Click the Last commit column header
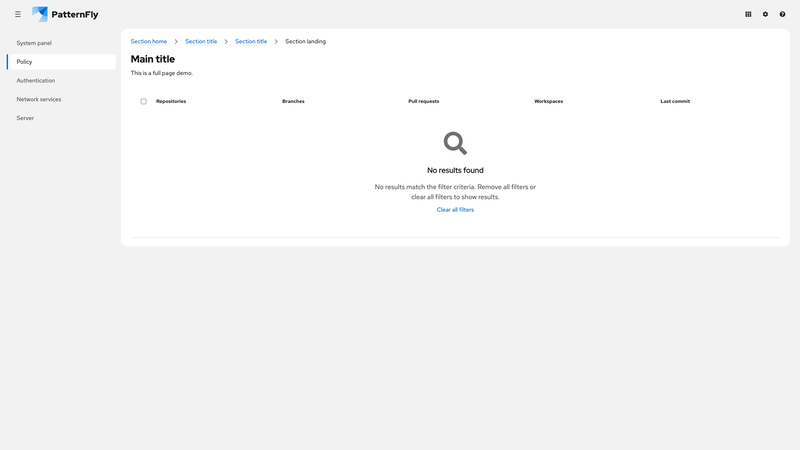 click(675, 101)
